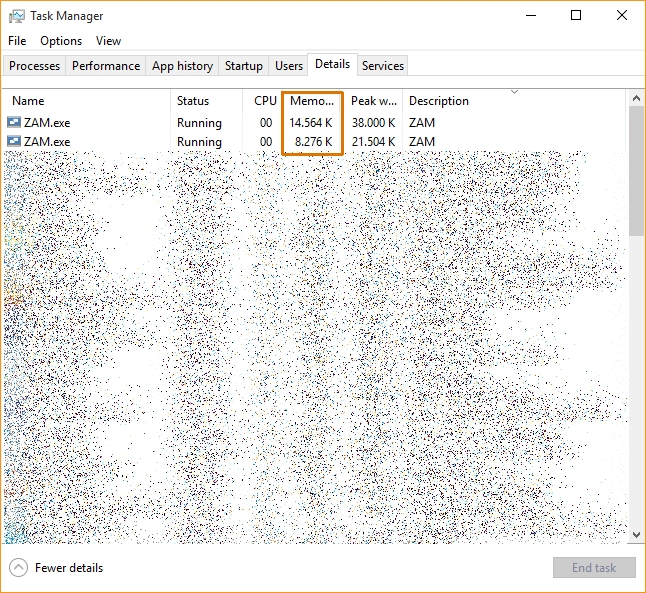Click the ZAM.exe name in the 21.504 K row
The image size is (646, 593).
pos(47,141)
